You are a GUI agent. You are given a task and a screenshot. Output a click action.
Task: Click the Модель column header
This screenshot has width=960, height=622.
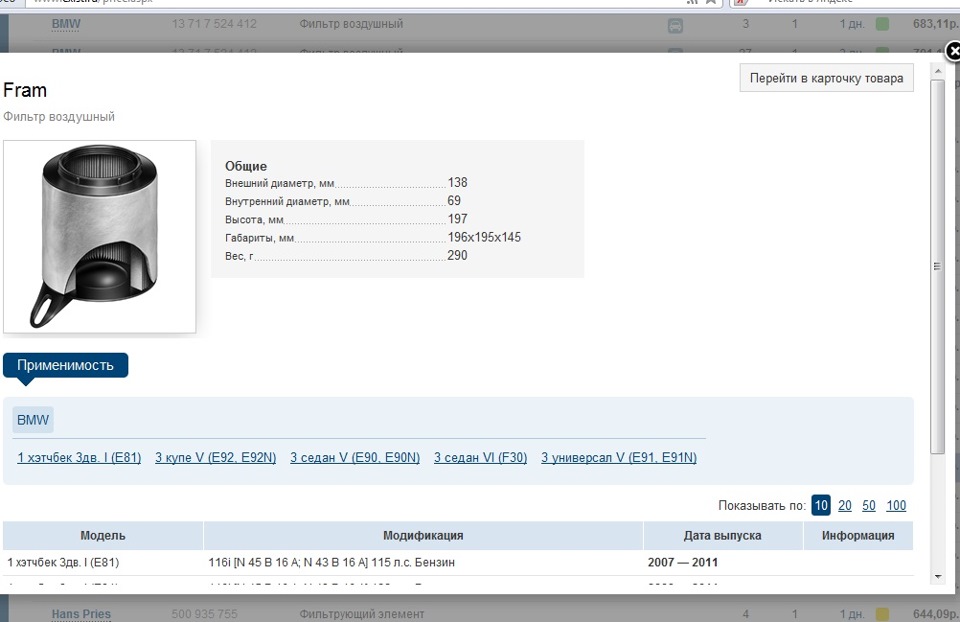point(103,536)
